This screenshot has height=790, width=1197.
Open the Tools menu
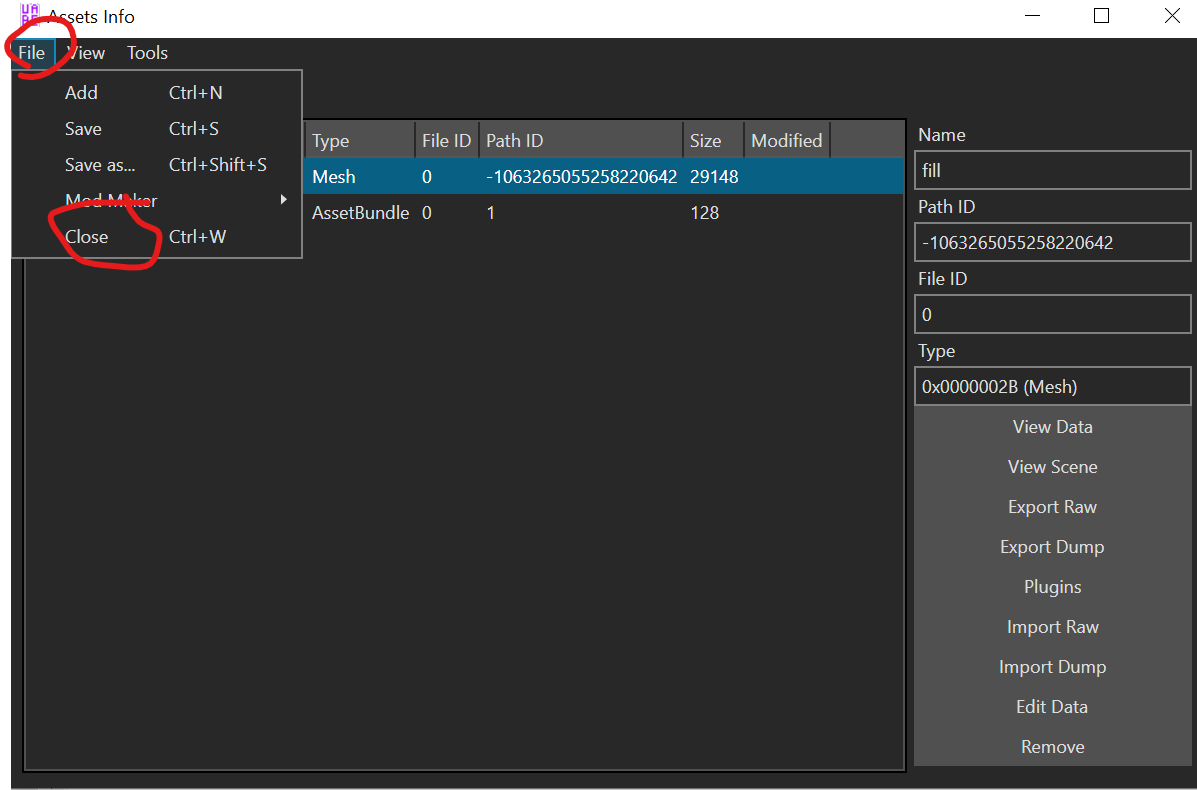click(x=147, y=53)
